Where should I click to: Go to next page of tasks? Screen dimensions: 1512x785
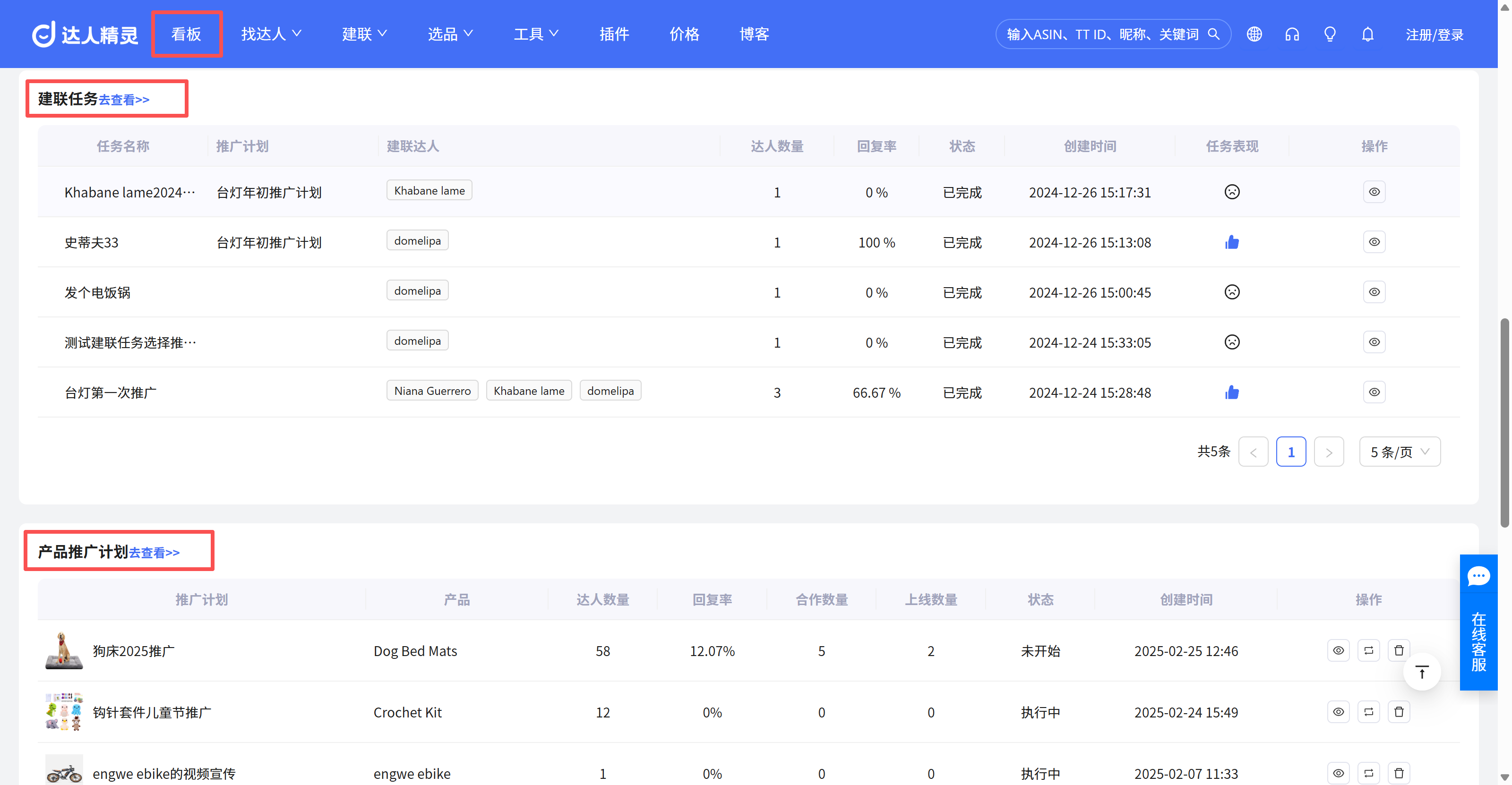(x=1329, y=452)
